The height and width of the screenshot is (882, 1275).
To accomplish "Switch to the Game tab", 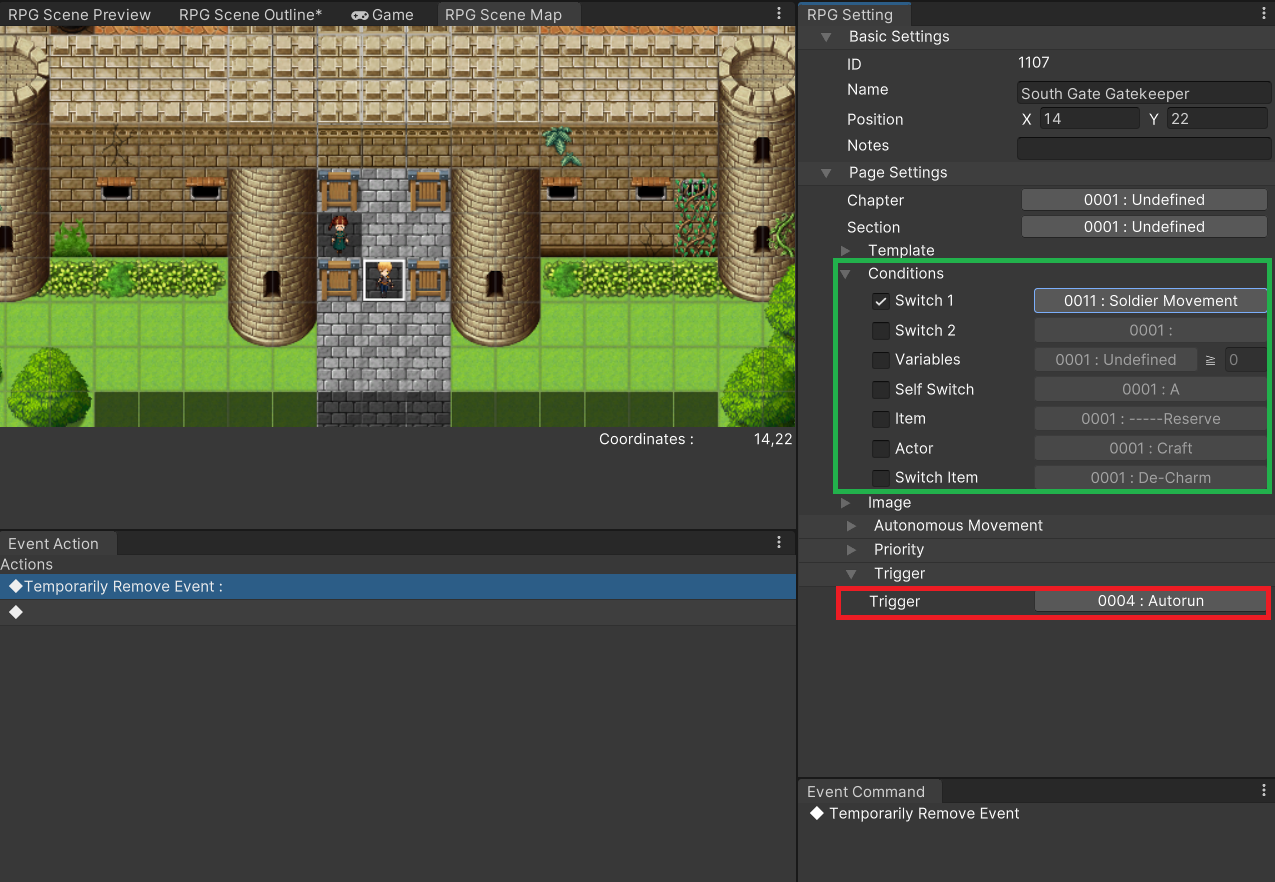I will [383, 15].
